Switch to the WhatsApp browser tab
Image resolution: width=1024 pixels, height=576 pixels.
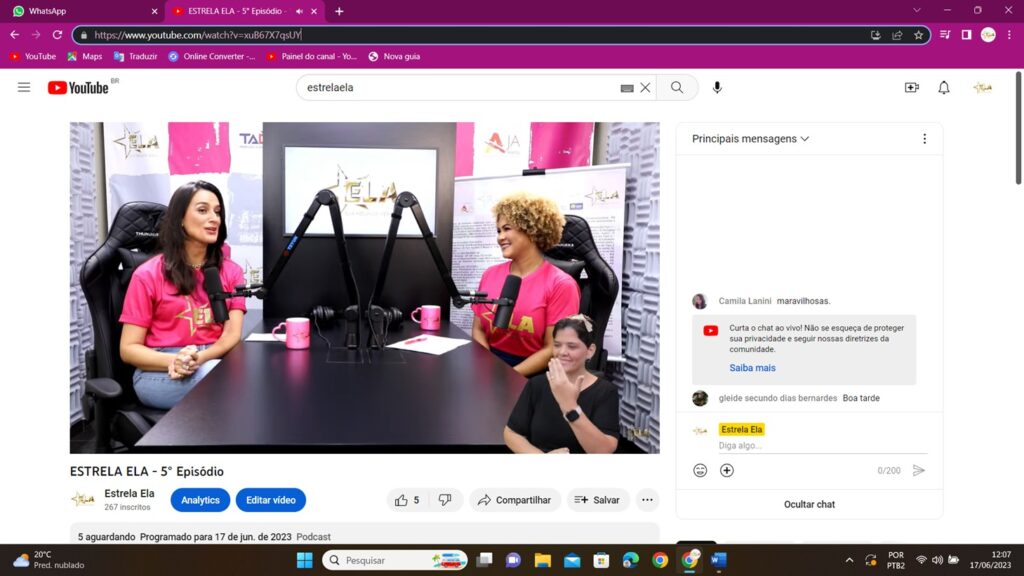click(x=83, y=11)
